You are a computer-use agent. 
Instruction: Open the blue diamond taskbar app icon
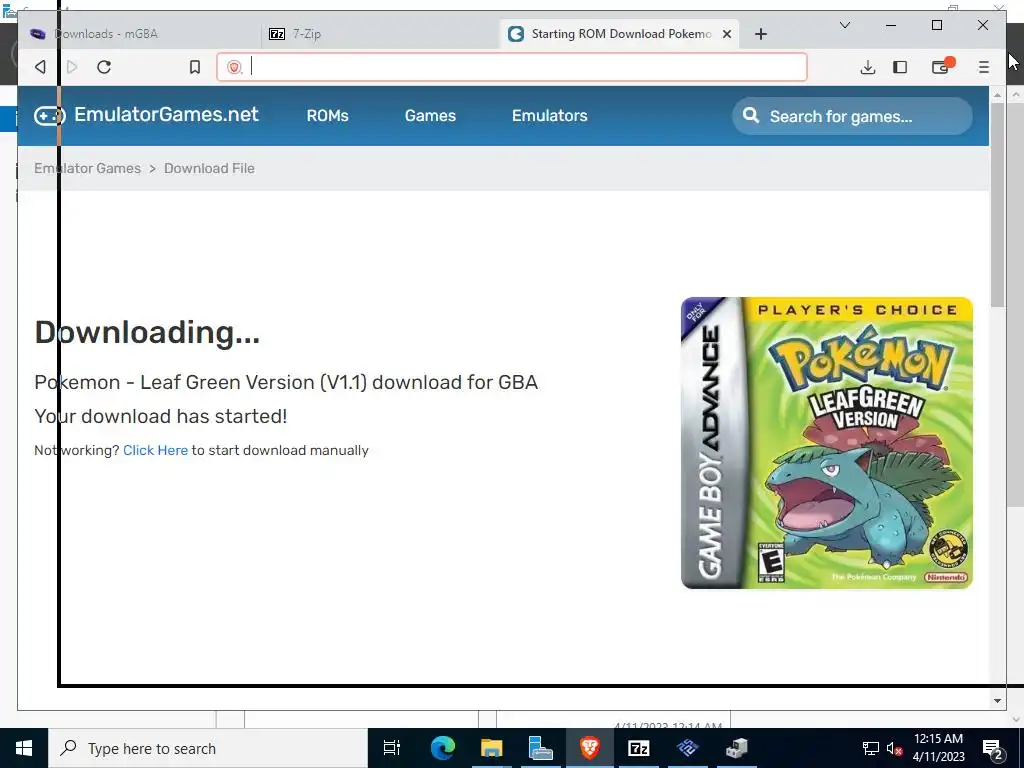[x=687, y=748]
